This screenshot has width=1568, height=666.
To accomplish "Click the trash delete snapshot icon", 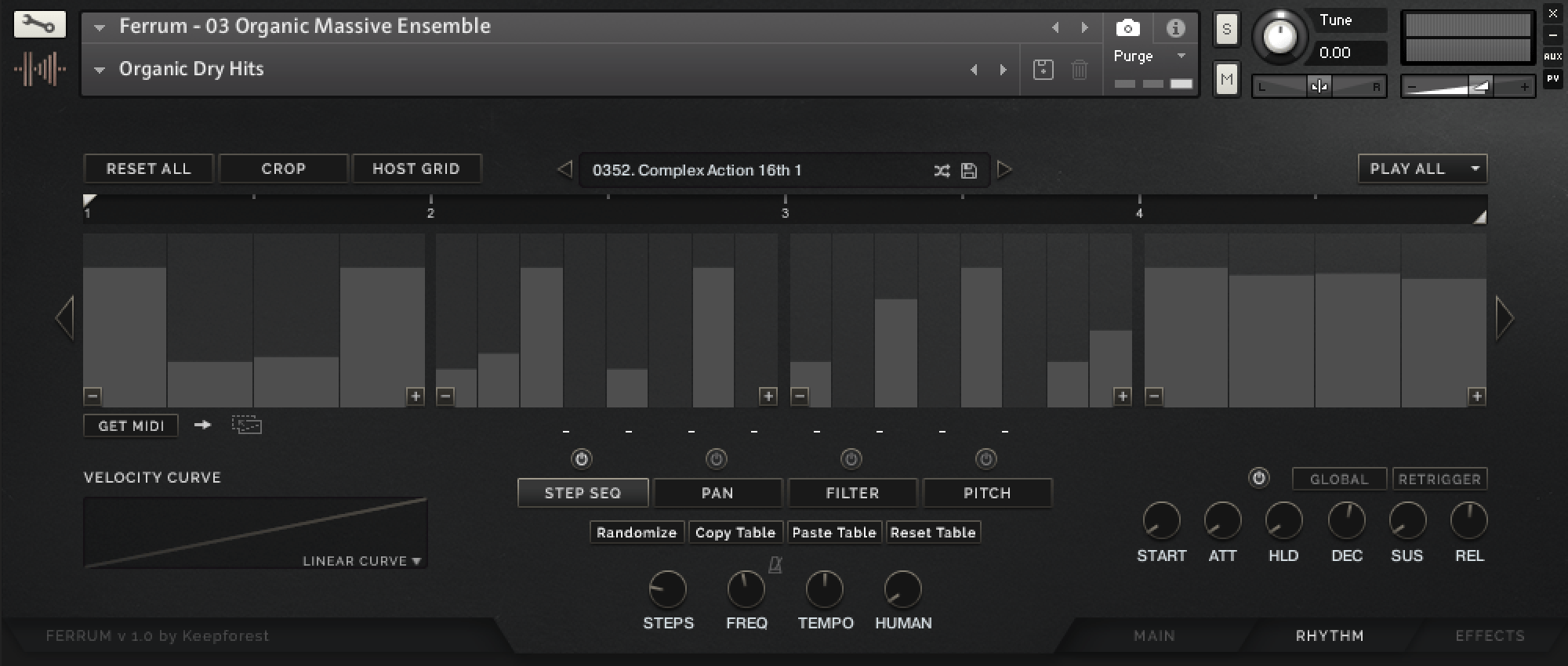I will [x=1080, y=70].
